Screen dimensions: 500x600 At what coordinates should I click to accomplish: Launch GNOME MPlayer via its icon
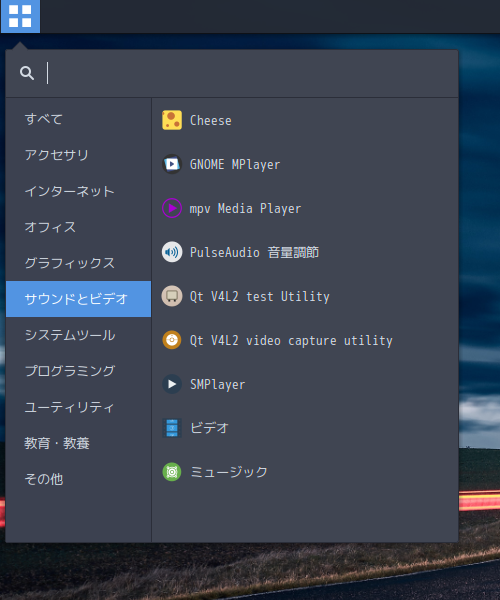[172, 164]
